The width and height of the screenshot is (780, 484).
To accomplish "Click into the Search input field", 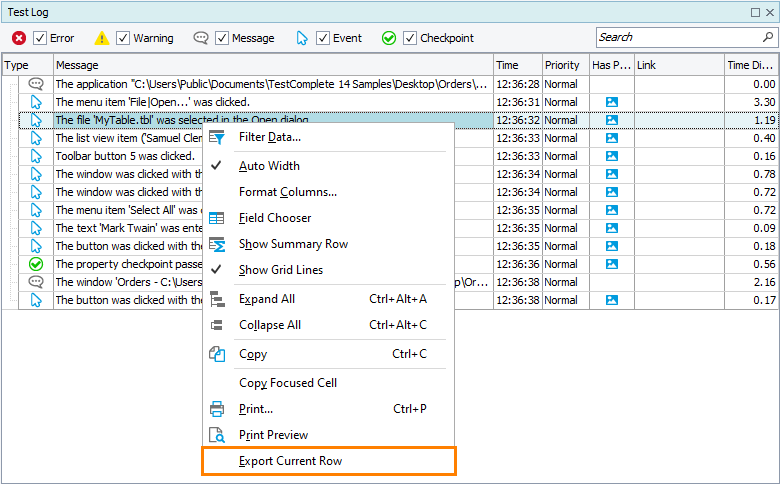I will (x=678, y=37).
